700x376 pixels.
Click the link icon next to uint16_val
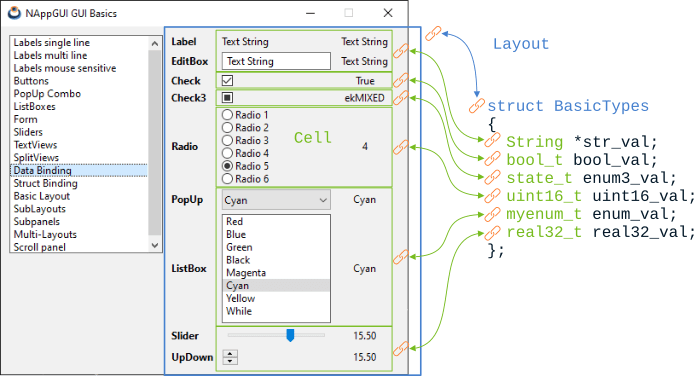[x=492, y=195]
